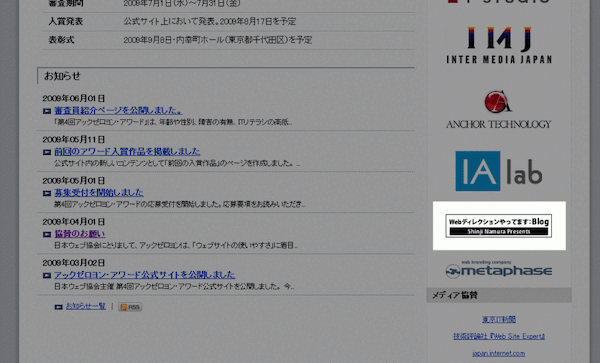
Task: Click arrow bullet beside 前回のアワード入賞作品 news
Action: 47,152
